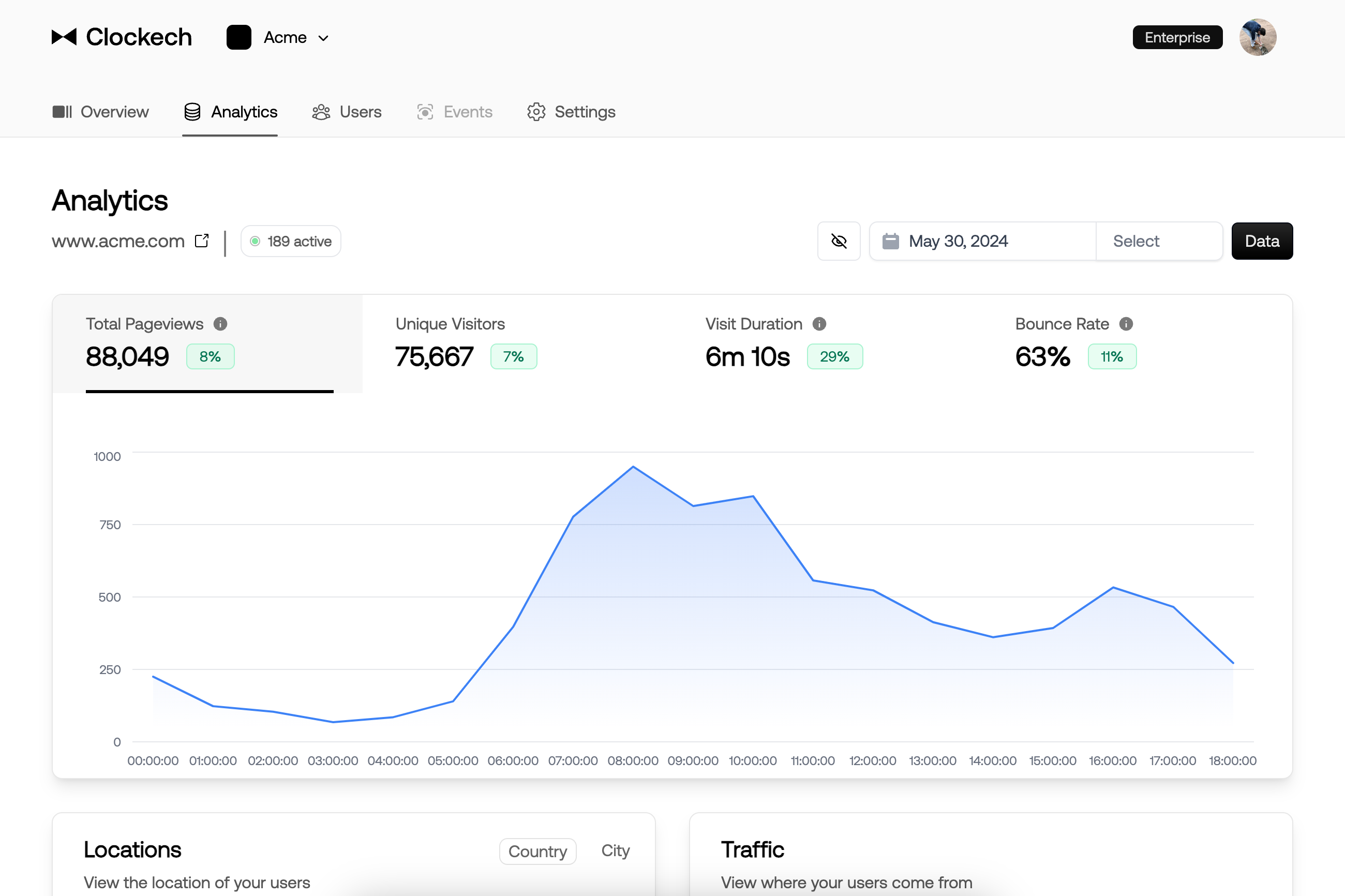Click the external link icon beside www.acme.com

202,241
